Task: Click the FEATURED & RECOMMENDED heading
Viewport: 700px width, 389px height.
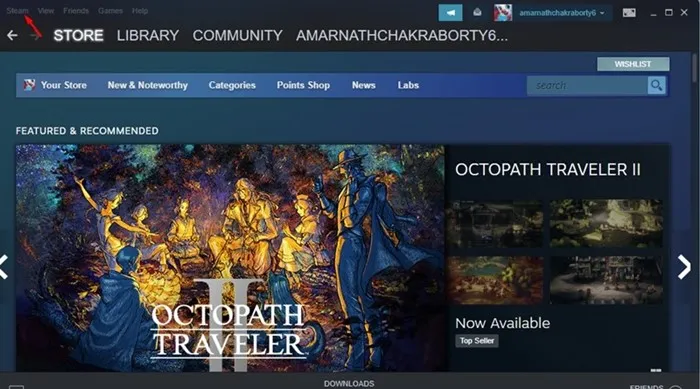Action: pos(87,131)
